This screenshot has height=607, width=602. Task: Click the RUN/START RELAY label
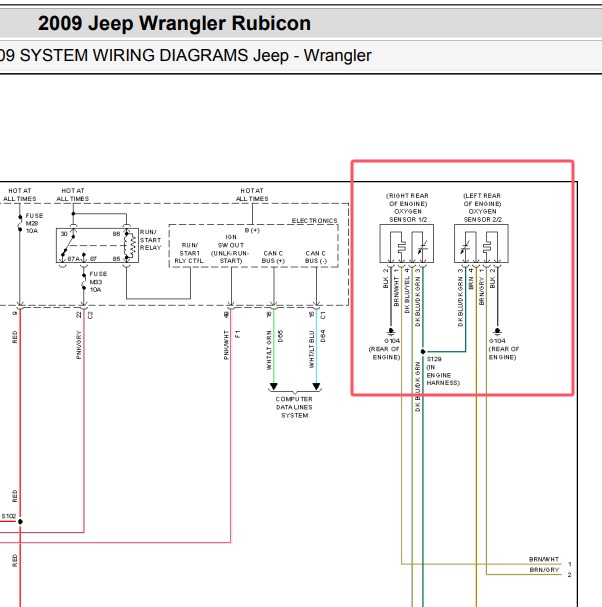click(151, 240)
